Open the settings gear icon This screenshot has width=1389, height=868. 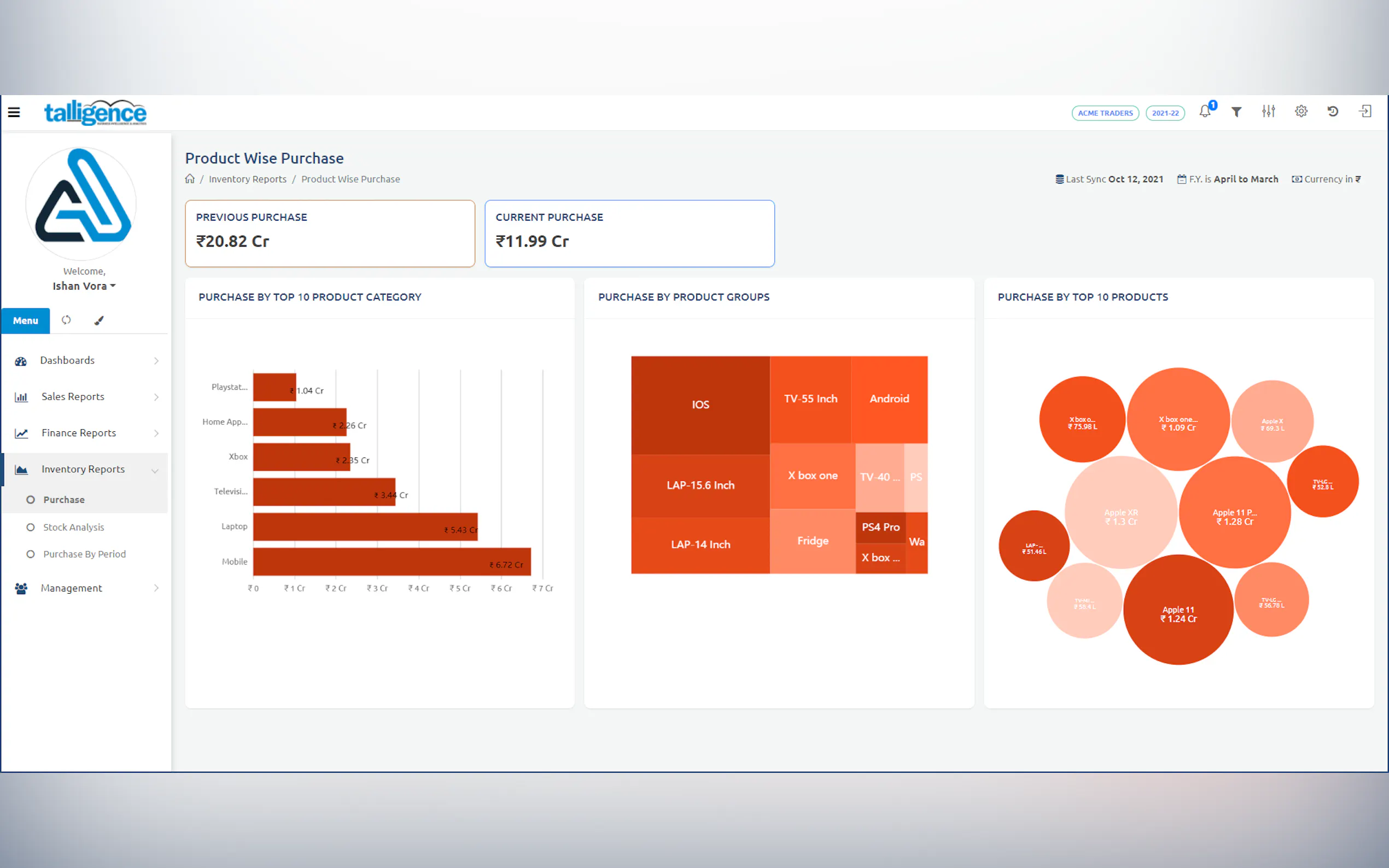(1301, 112)
